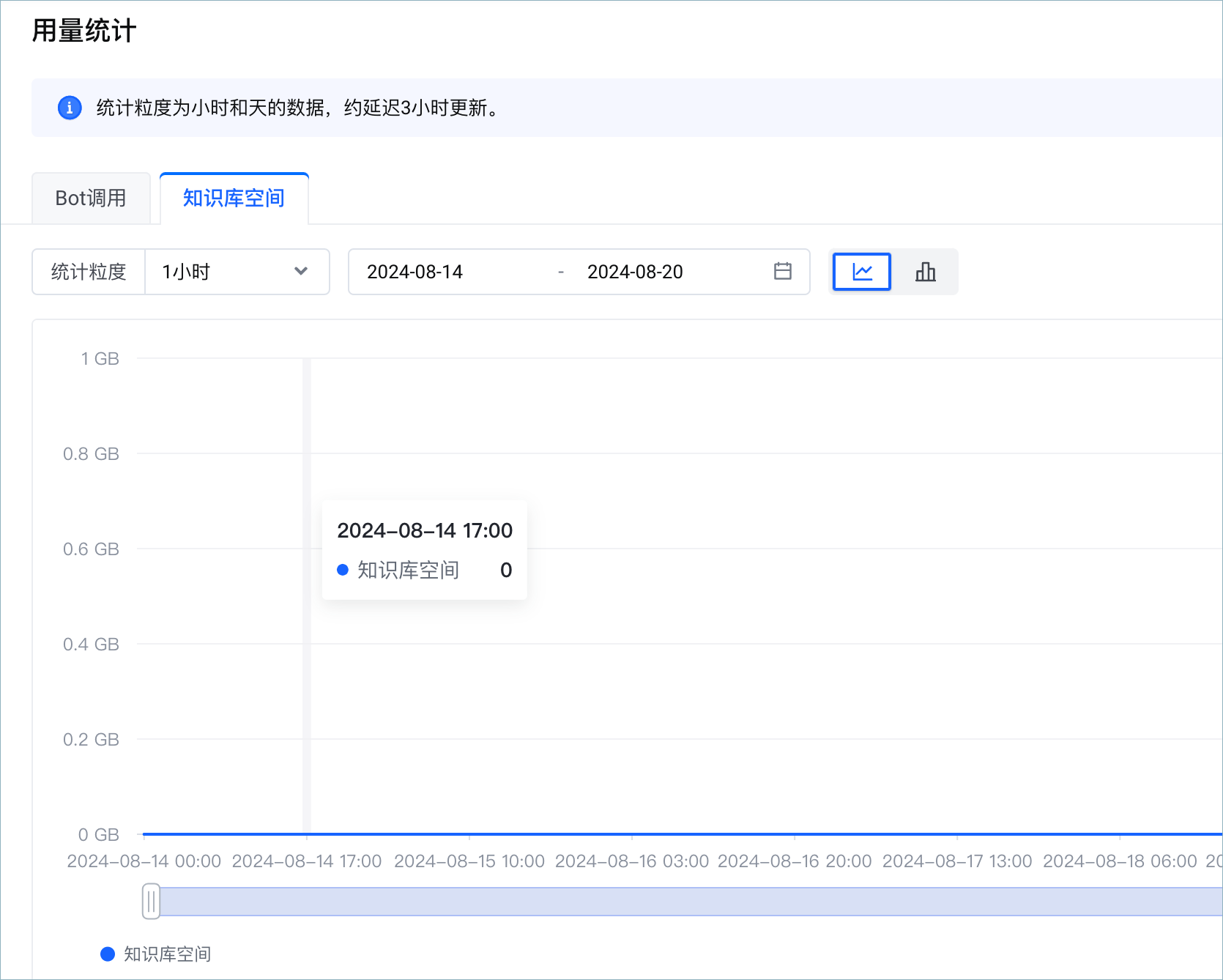Click tooltip timestamp 2024-08-14 17:00
The height and width of the screenshot is (980, 1223).
pos(425,530)
